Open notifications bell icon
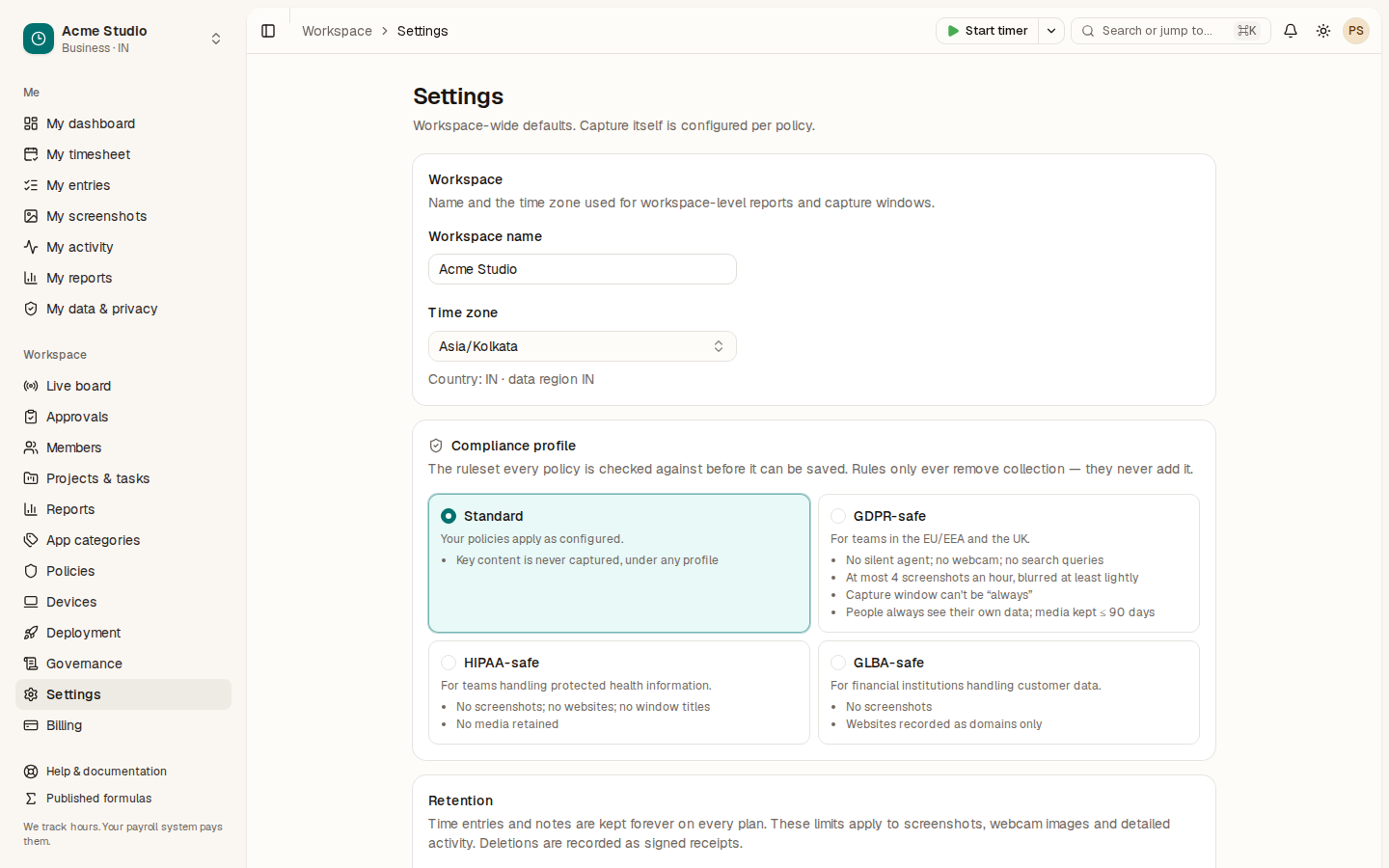The image size is (1389, 868). (x=1291, y=31)
